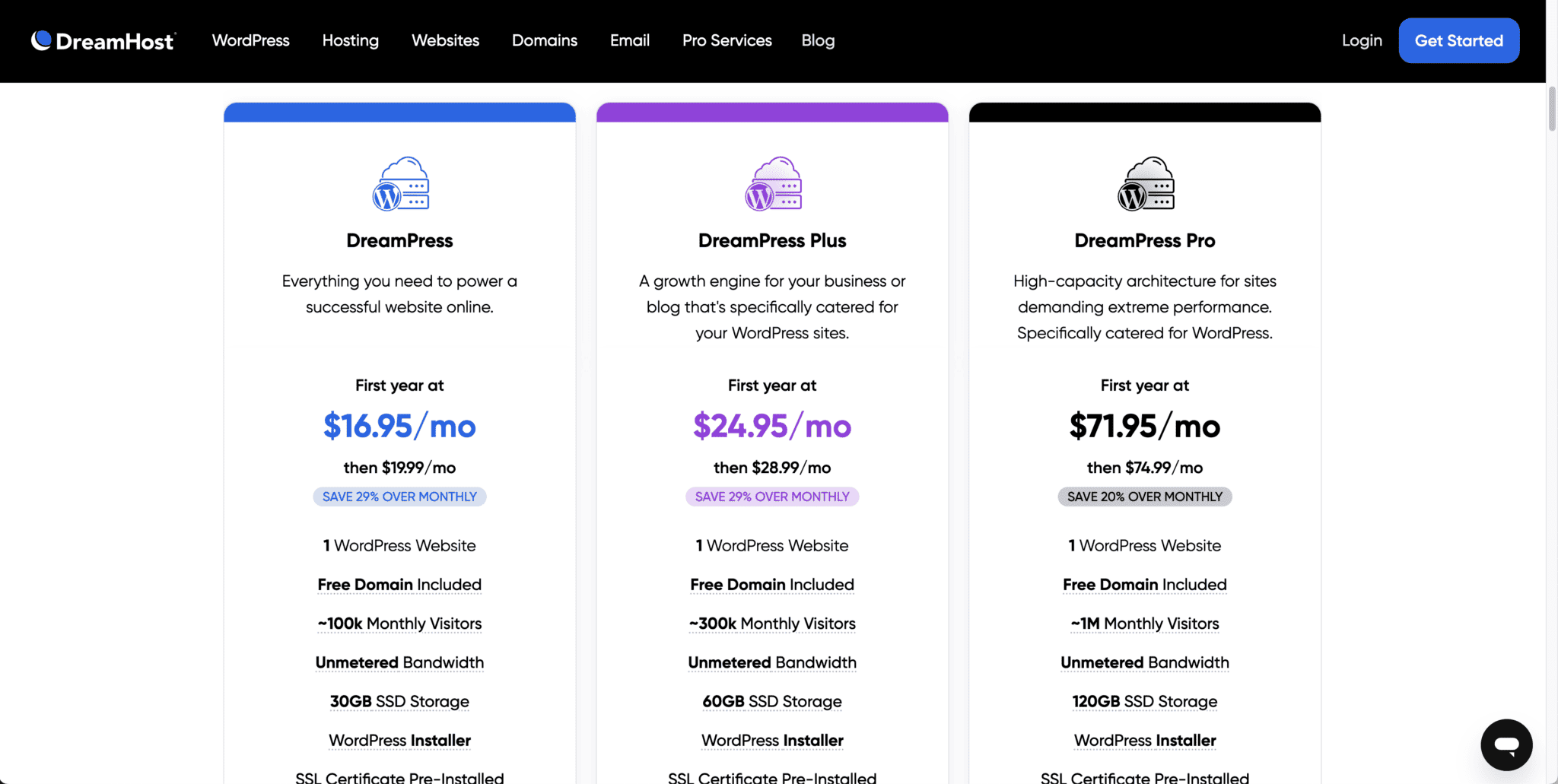The height and width of the screenshot is (784, 1558).
Task: Open the Email nav item
Action: pyautogui.click(x=630, y=40)
